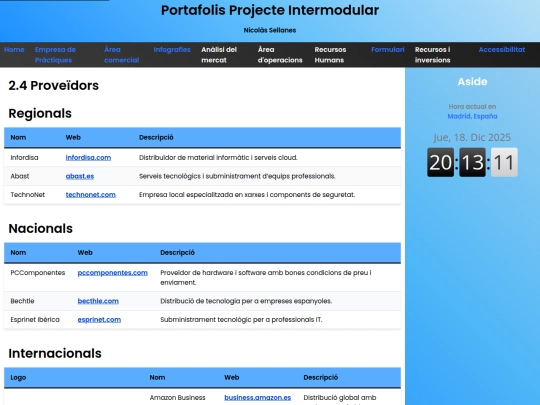Click the Regionals heading
The width and height of the screenshot is (540, 405).
40,113
